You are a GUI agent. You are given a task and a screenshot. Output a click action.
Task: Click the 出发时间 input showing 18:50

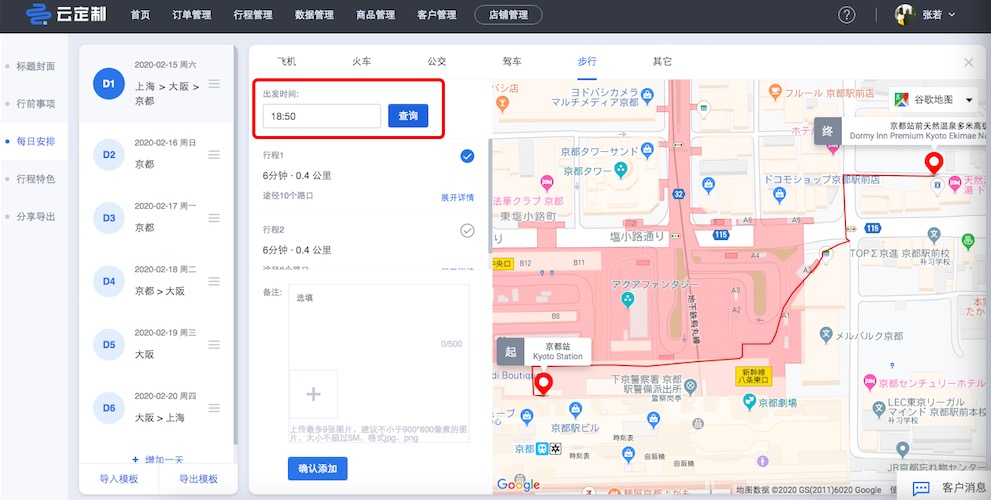[322, 116]
